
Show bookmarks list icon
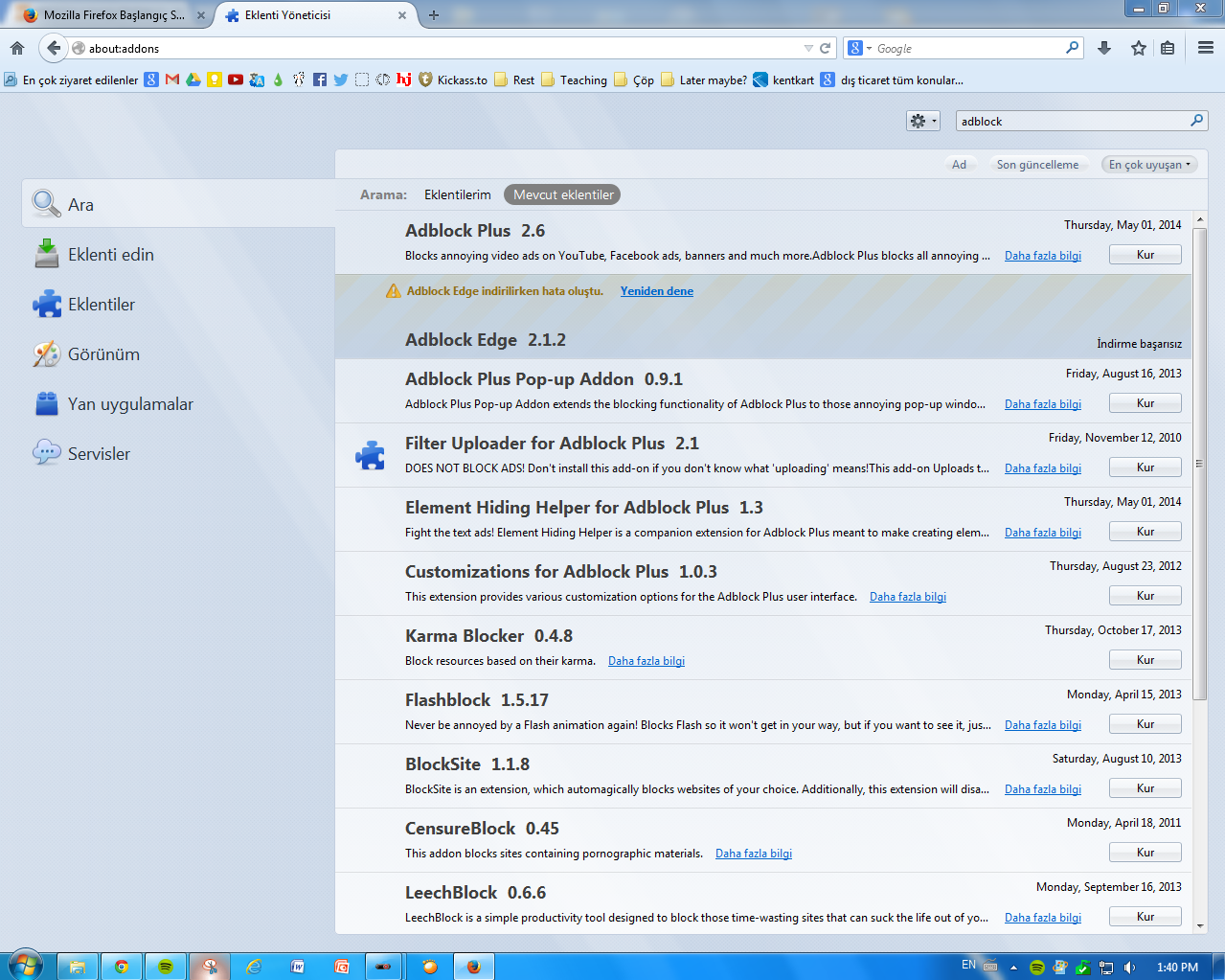click(1168, 48)
